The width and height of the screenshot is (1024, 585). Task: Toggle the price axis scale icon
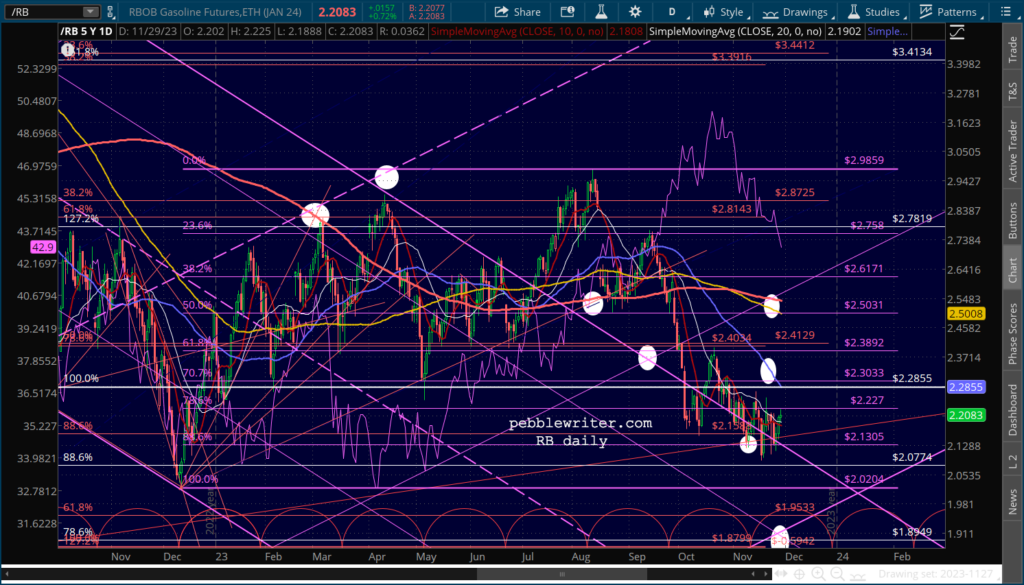click(x=956, y=31)
